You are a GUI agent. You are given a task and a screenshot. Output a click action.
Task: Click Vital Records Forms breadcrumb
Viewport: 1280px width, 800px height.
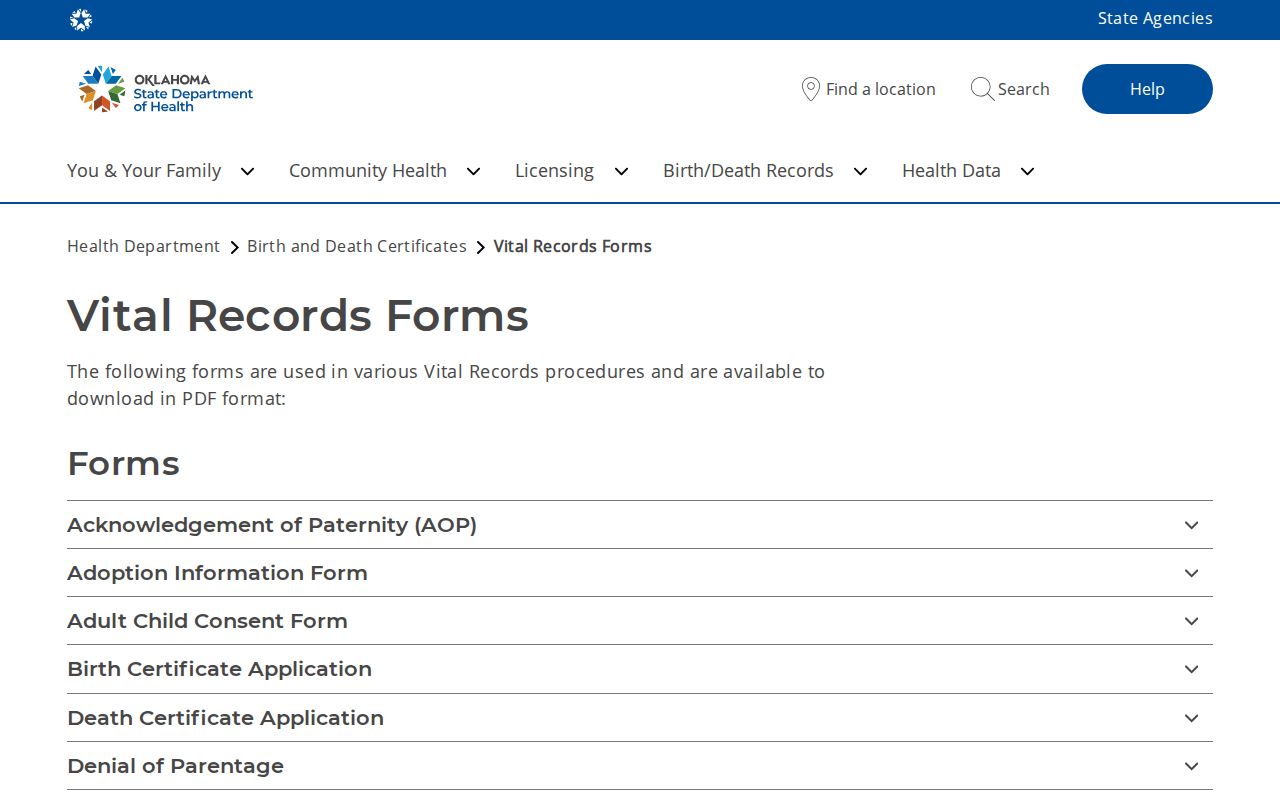click(x=573, y=246)
